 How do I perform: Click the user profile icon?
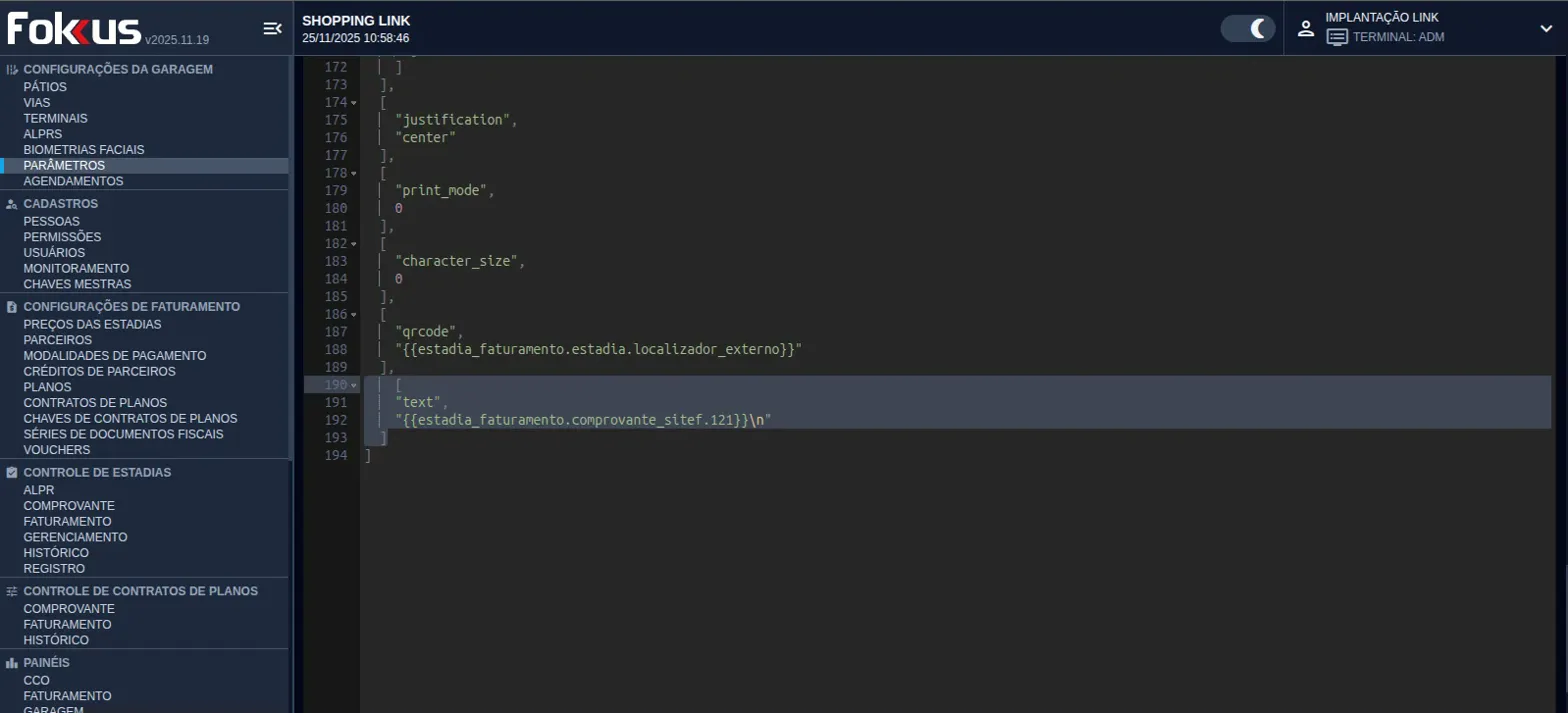point(1305,28)
